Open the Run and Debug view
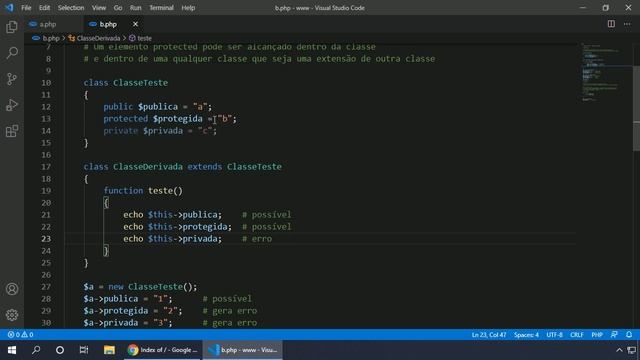 [12, 105]
